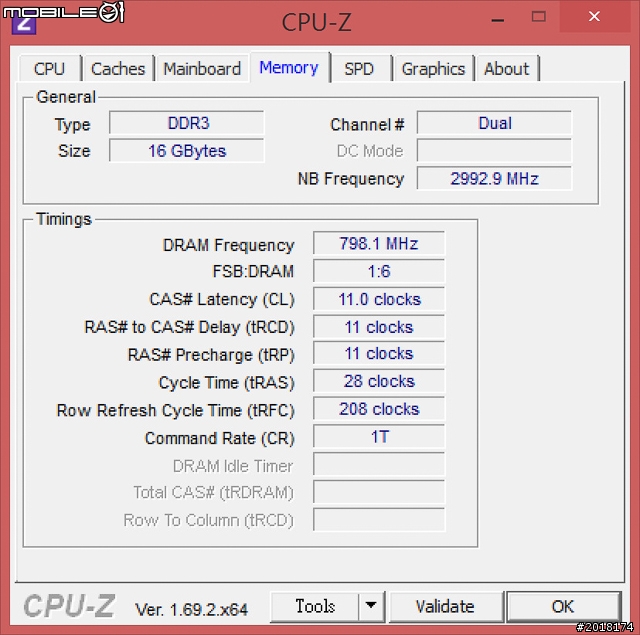Click the Size field showing 16 GBytes
The width and height of the screenshot is (640, 635).
click(x=187, y=151)
